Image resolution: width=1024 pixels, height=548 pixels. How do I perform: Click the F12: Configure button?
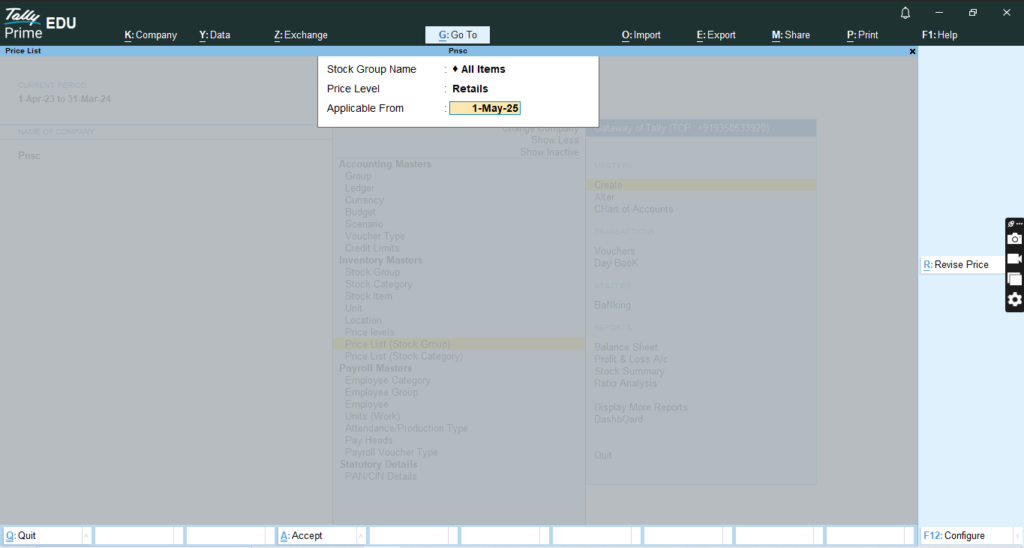[965, 536]
